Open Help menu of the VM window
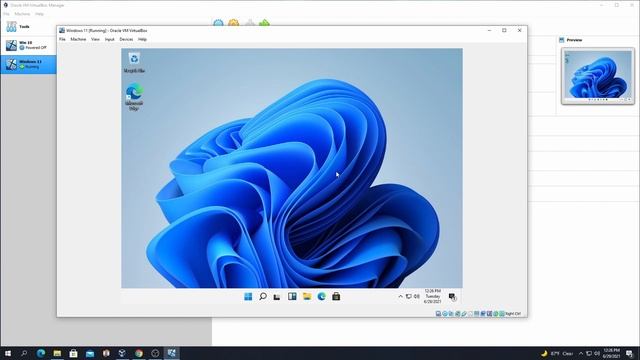Viewport: 640px width, 360px height. [x=142, y=39]
